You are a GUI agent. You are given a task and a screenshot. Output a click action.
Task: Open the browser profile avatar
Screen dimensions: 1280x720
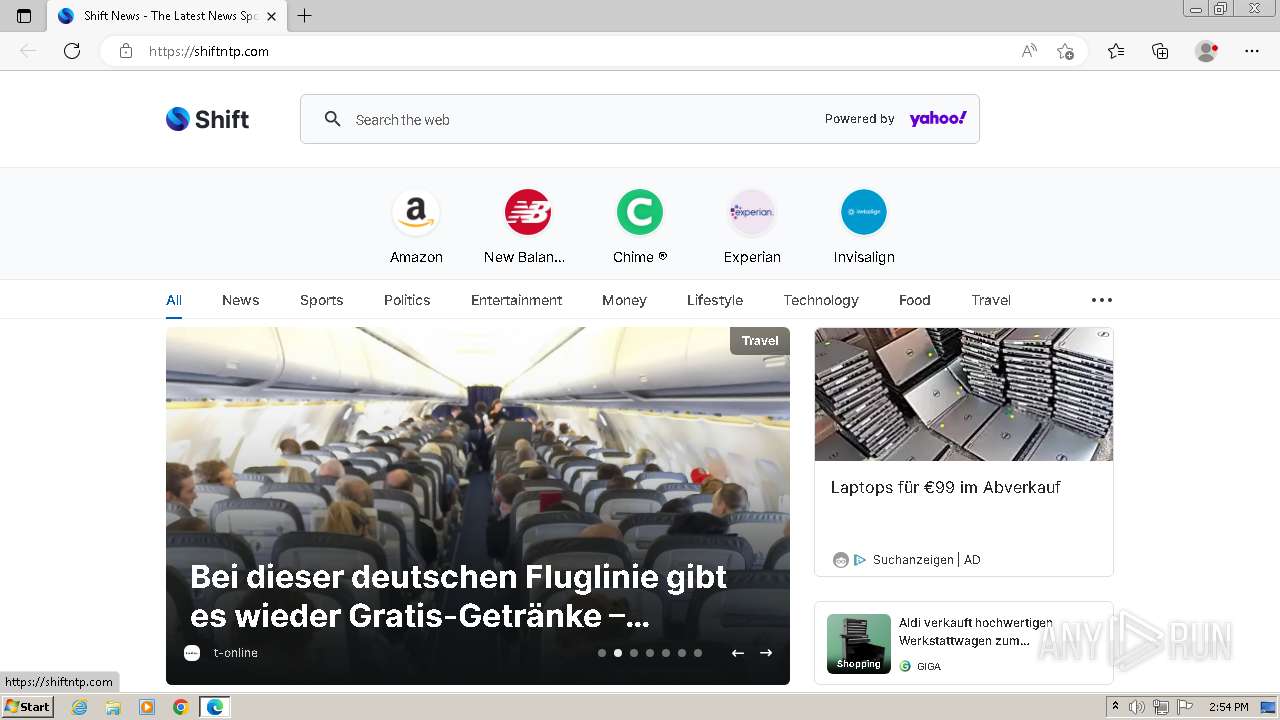(1206, 51)
